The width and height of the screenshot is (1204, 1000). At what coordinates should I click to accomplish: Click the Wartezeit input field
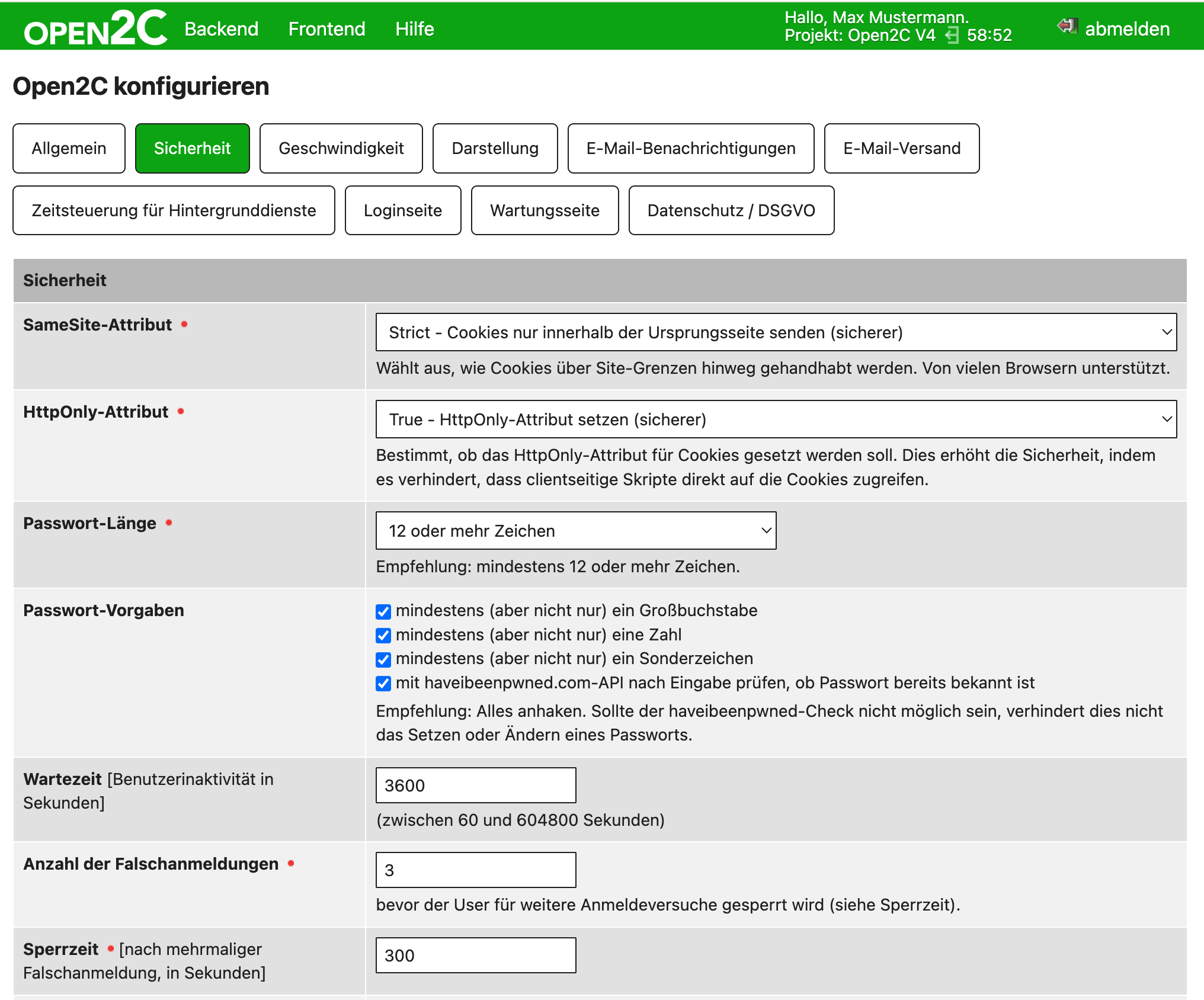[x=476, y=786]
